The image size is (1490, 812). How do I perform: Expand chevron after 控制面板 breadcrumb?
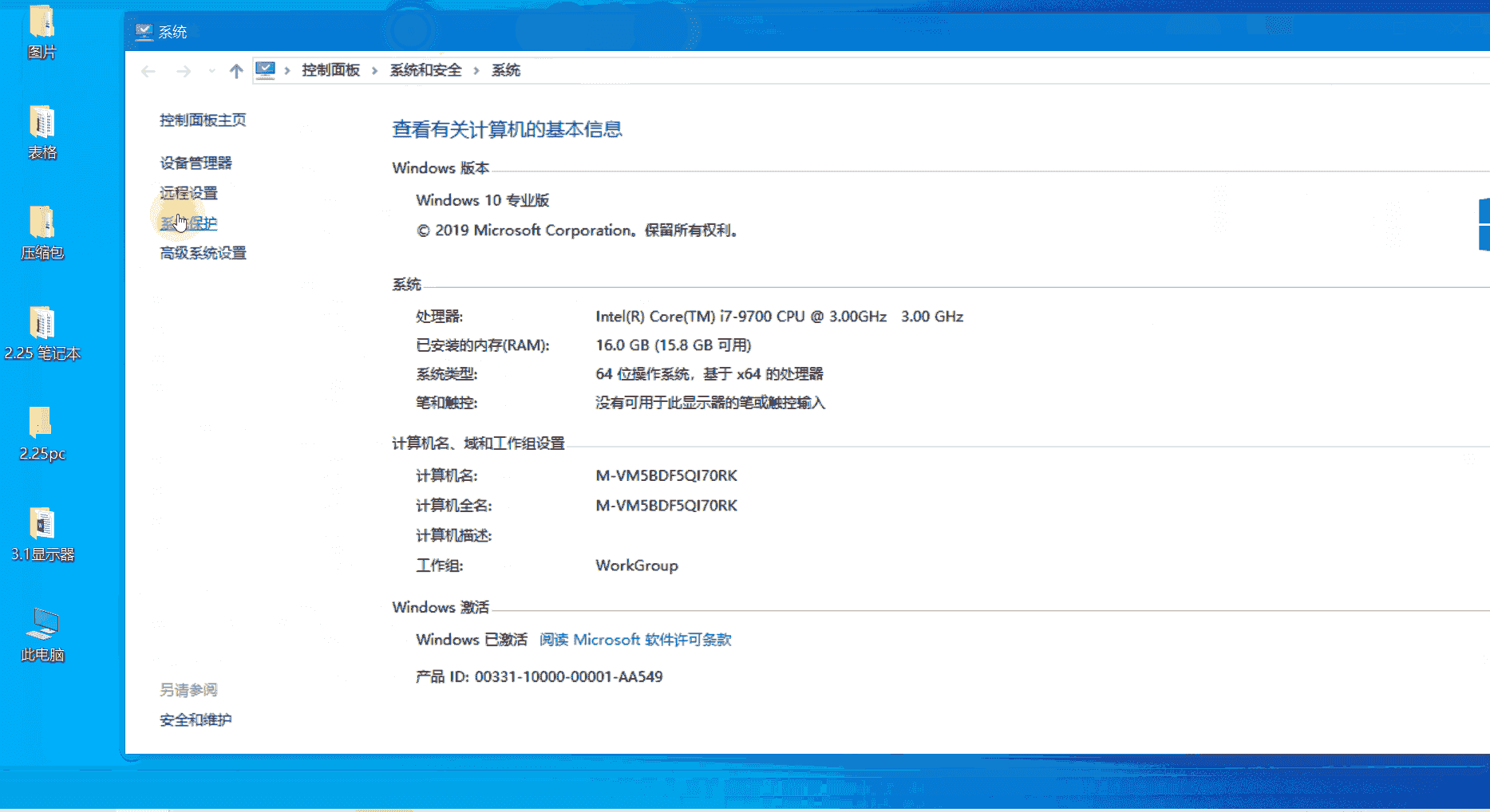click(374, 70)
